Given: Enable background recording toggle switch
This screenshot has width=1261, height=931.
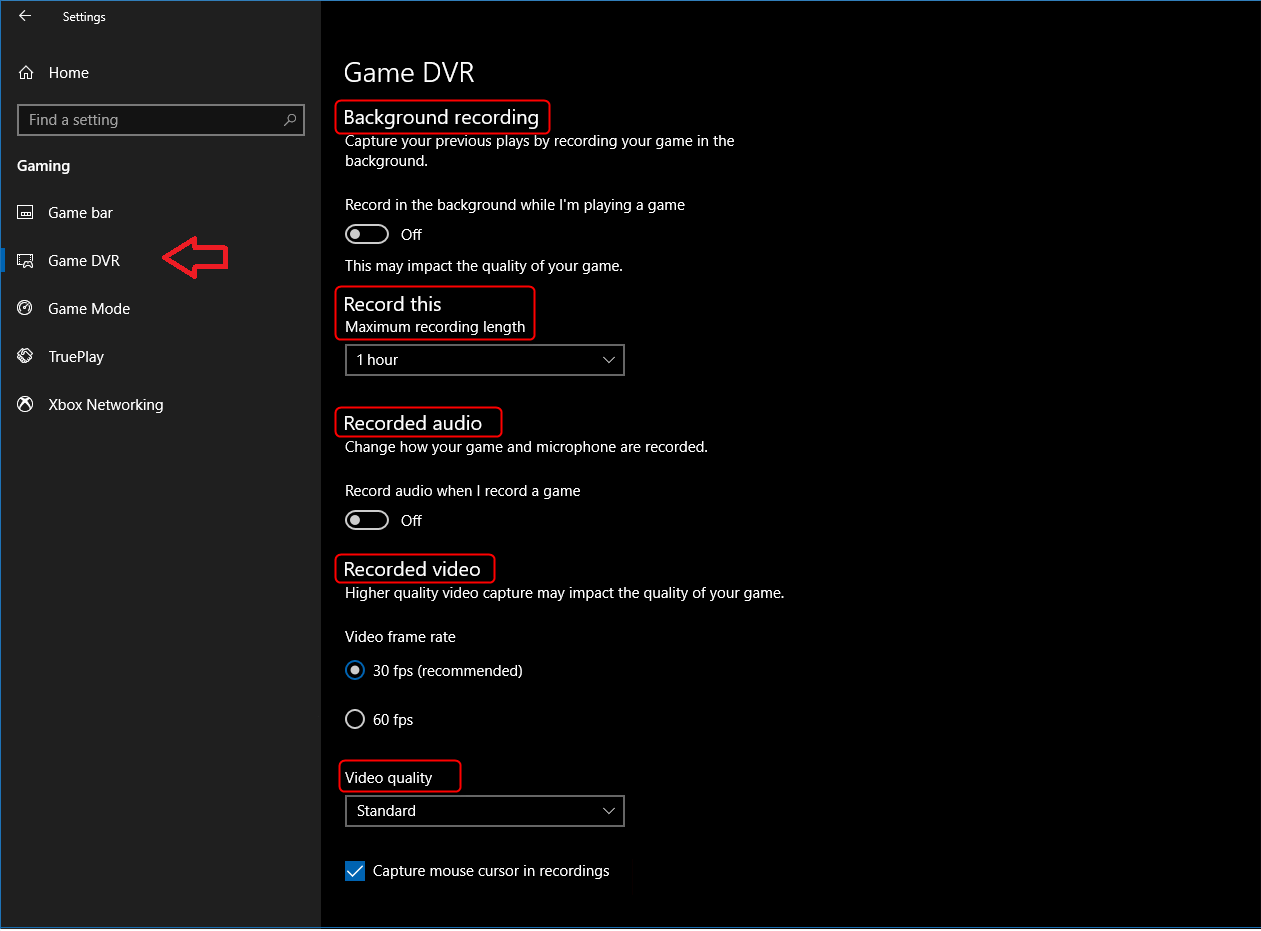Looking at the screenshot, I should (367, 234).
